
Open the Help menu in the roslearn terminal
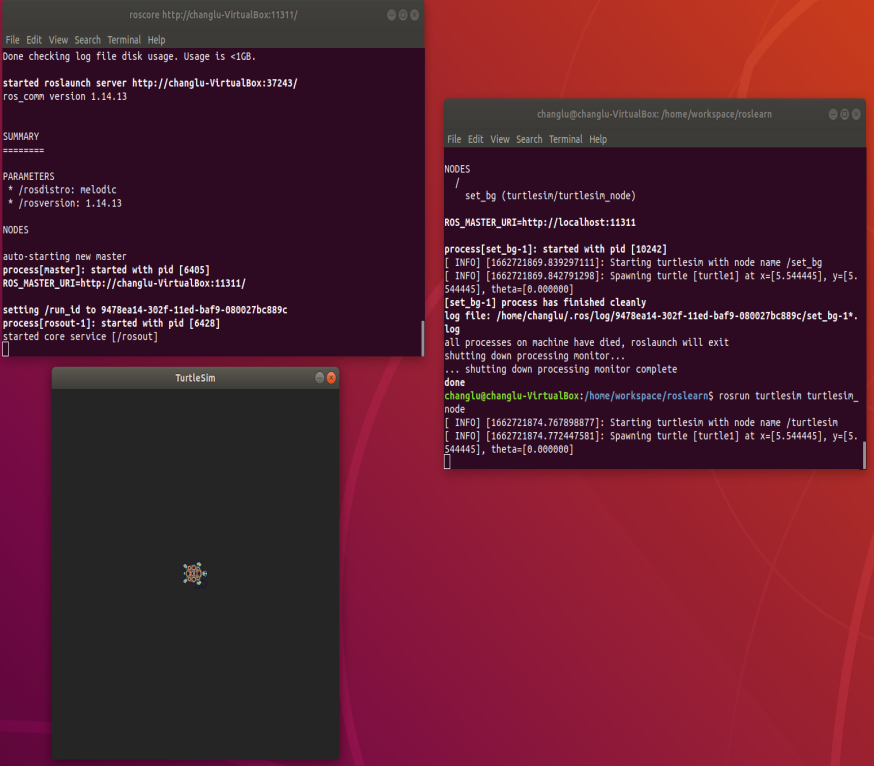[x=598, y=139]
